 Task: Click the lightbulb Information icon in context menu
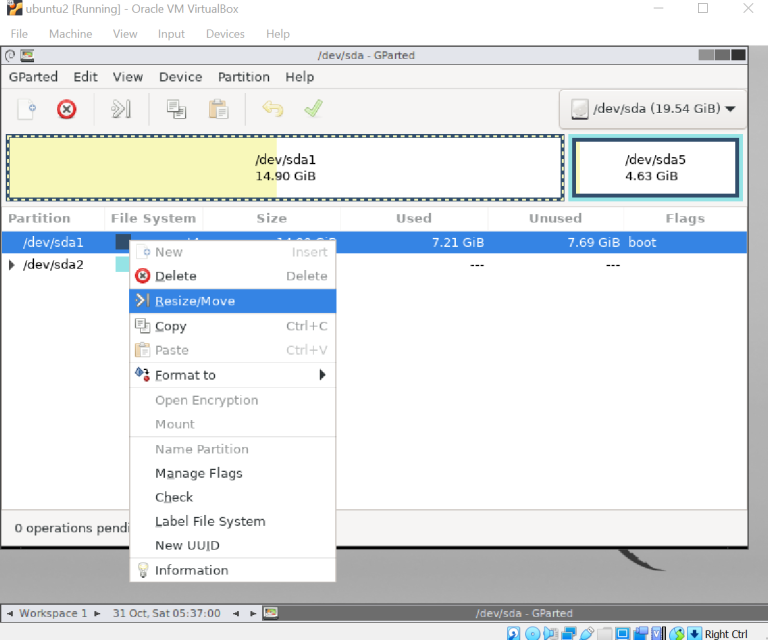tap(143, 570)
